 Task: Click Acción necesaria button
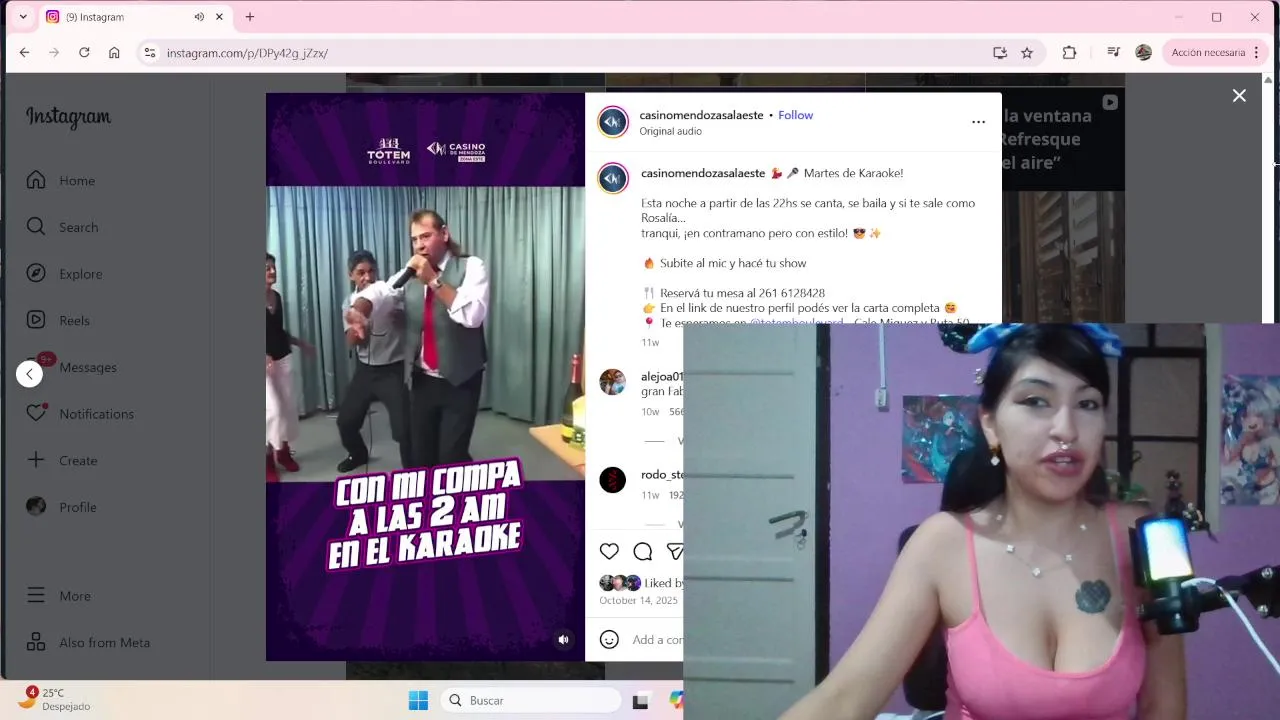point(1215,53)
